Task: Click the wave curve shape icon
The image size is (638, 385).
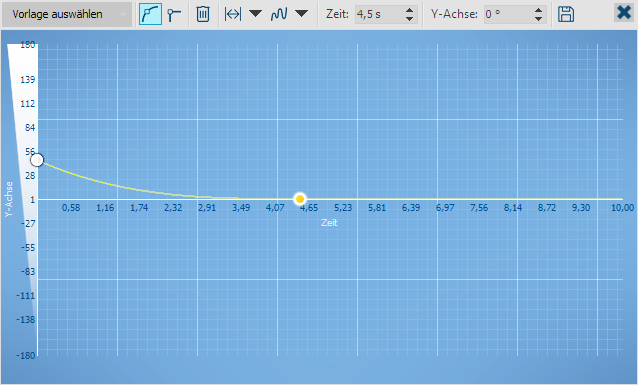Action: [x=279, y=14]
